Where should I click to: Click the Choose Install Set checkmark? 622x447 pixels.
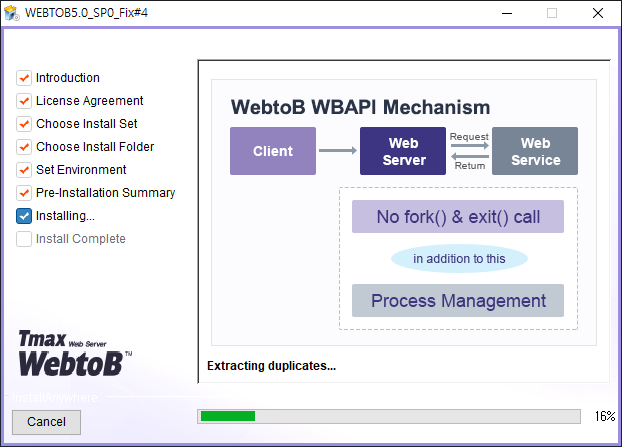[24, 124]
